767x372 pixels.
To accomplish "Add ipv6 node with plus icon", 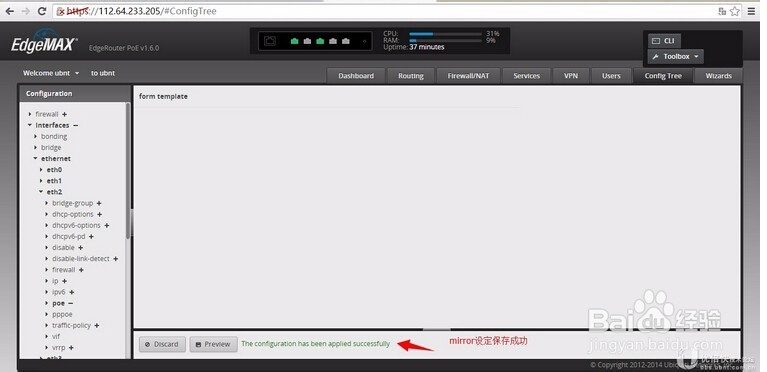I will click(x=71, y=292).
